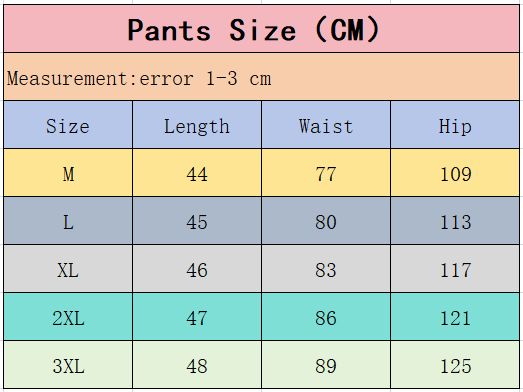The image size is (523, 392).
Task: Click the waist value 89 cell
Action: click(x=326, y=365)
